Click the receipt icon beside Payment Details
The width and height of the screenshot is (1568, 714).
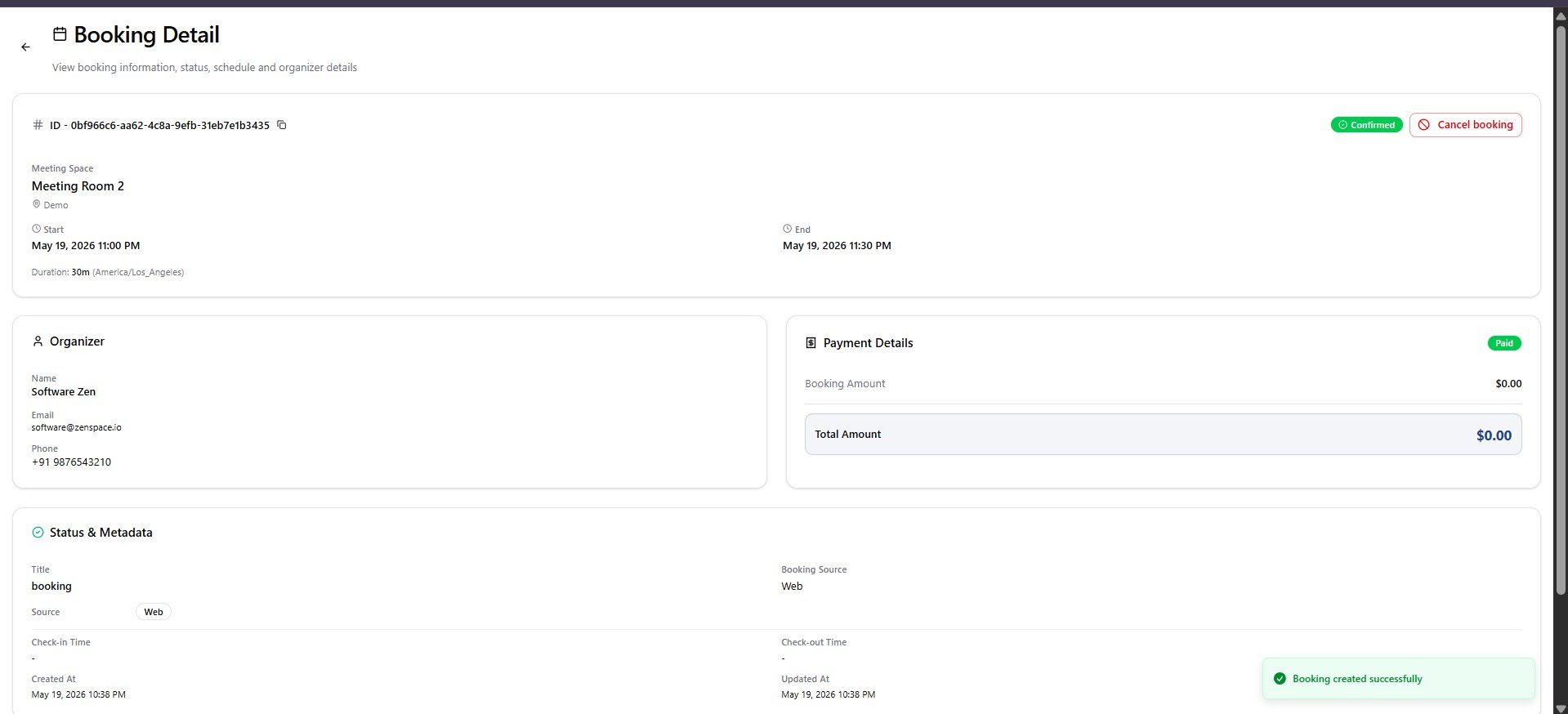[x=811, y=343]
